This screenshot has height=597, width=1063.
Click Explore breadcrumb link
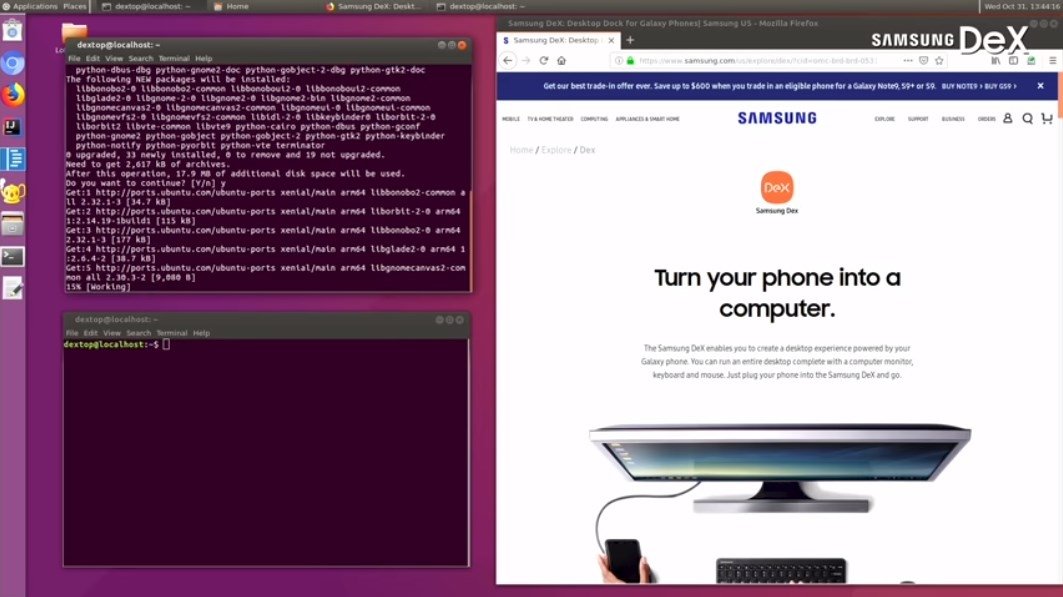click(557, 150)
